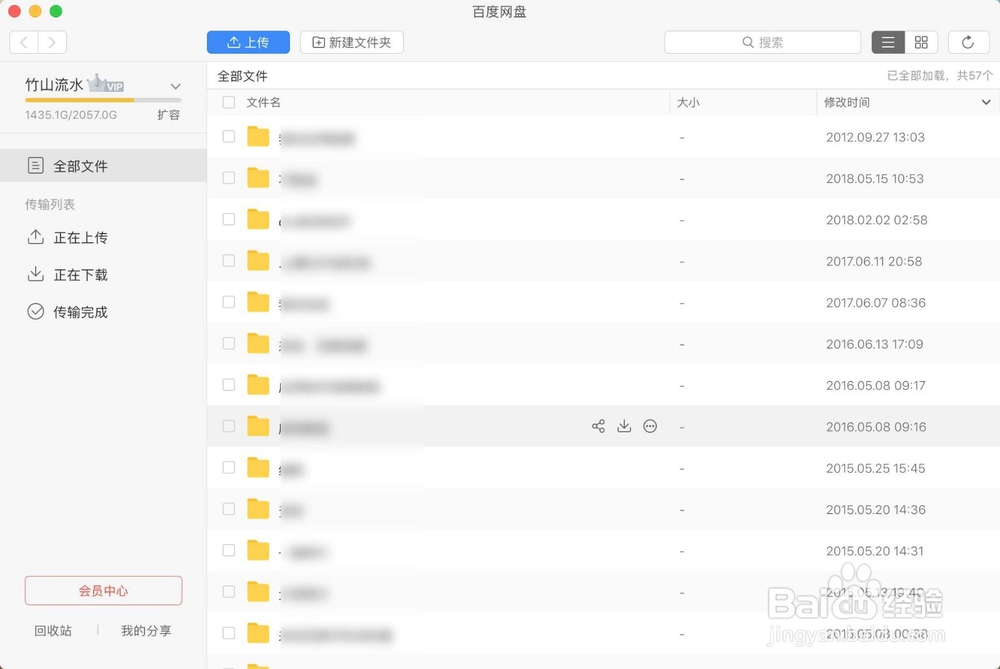Open folder icon dated 2018.02.02 02:58
1000x669 pixels.
258,219
